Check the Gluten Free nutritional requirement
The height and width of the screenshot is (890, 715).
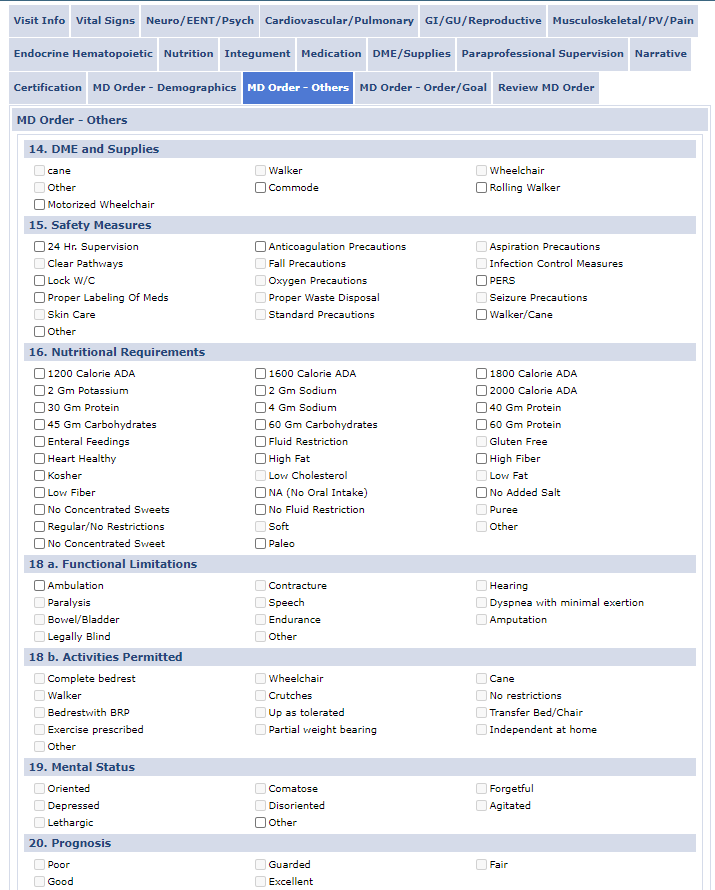coord(481,441)
